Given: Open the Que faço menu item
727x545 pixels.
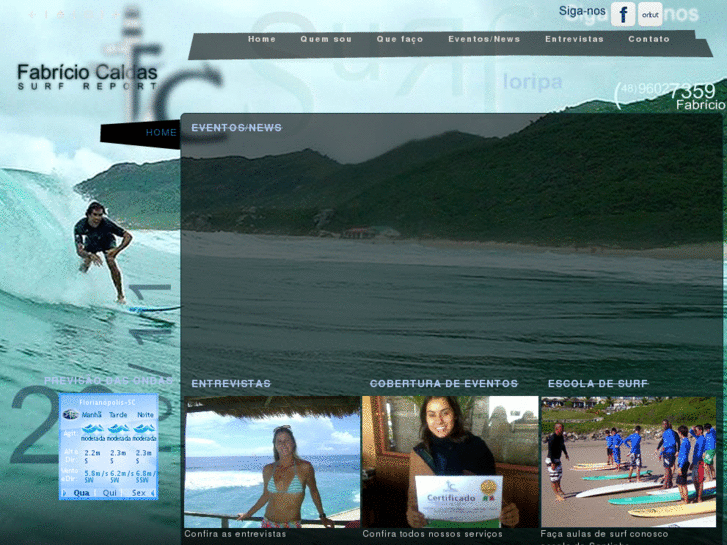Looking at the screenshot, I should coord(400,39).
